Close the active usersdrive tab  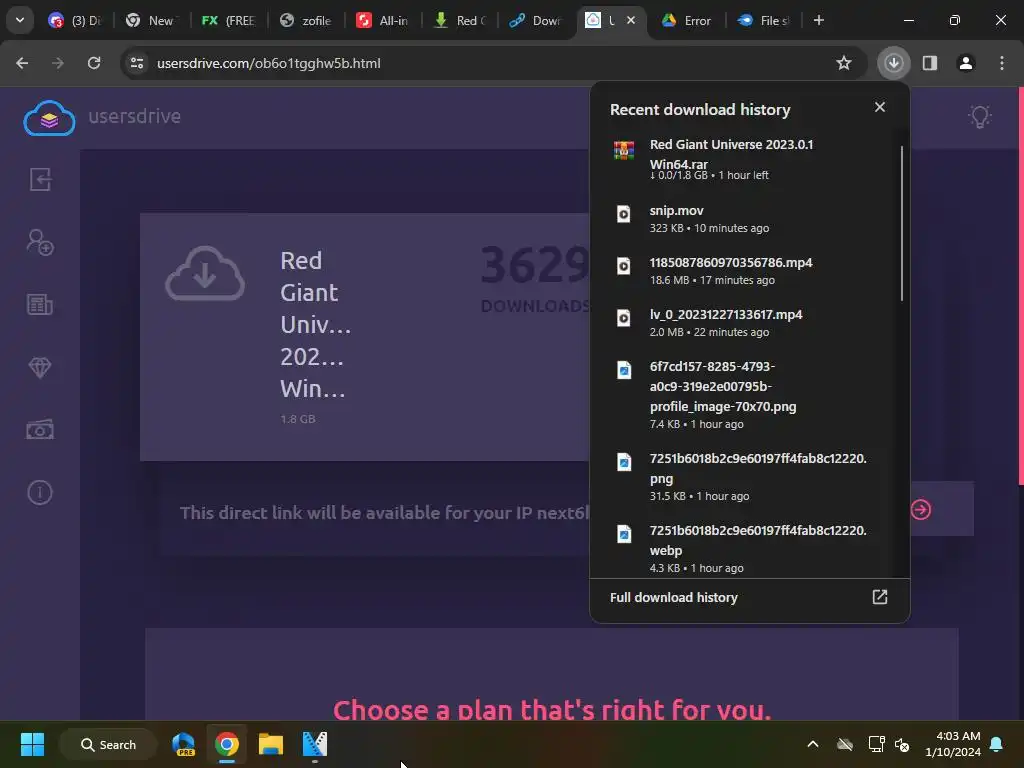click(631, 20)
